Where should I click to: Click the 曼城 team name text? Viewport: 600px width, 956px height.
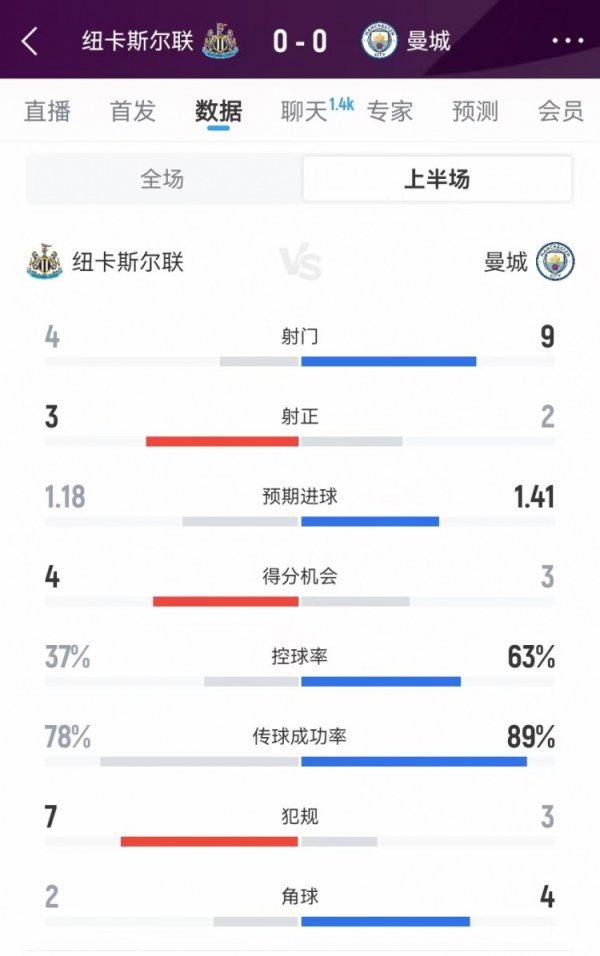pyautogui.click(x=428, y=41)
